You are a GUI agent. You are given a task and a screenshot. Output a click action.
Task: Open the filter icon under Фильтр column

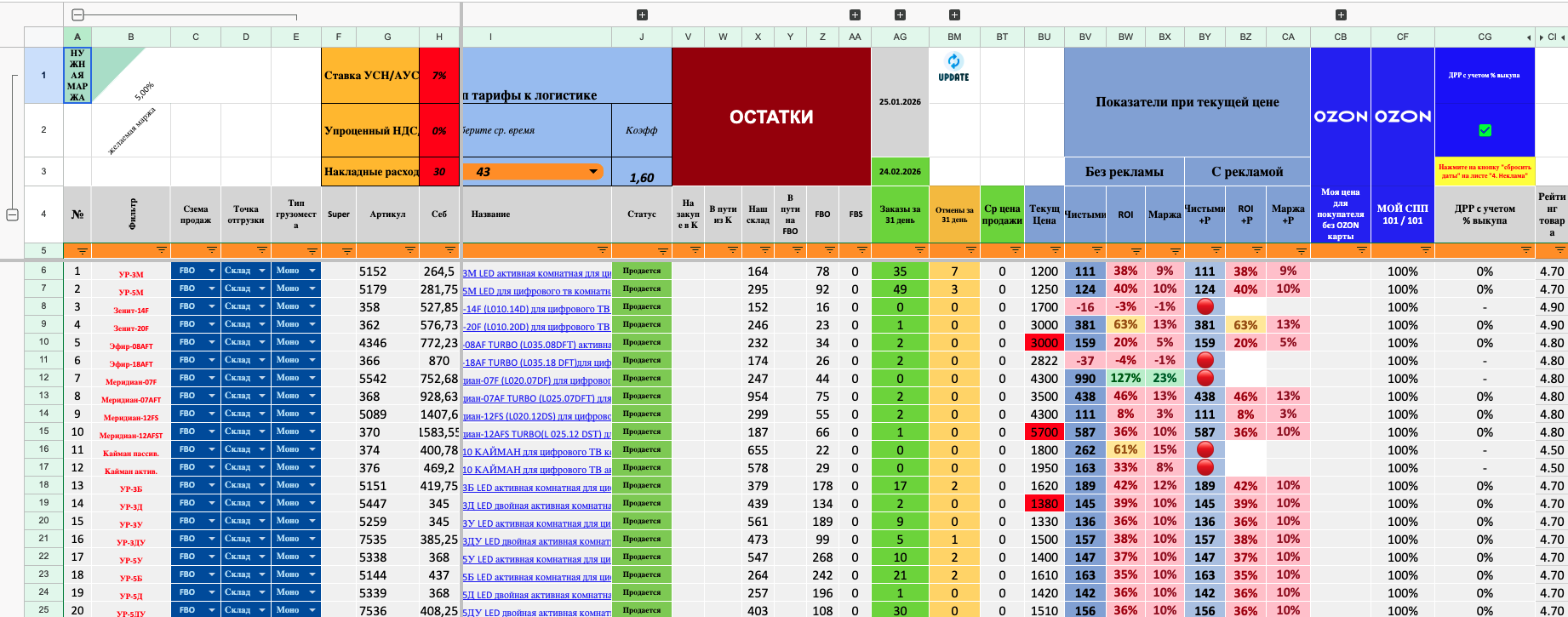pyautogui.click(x=162, y=251)
